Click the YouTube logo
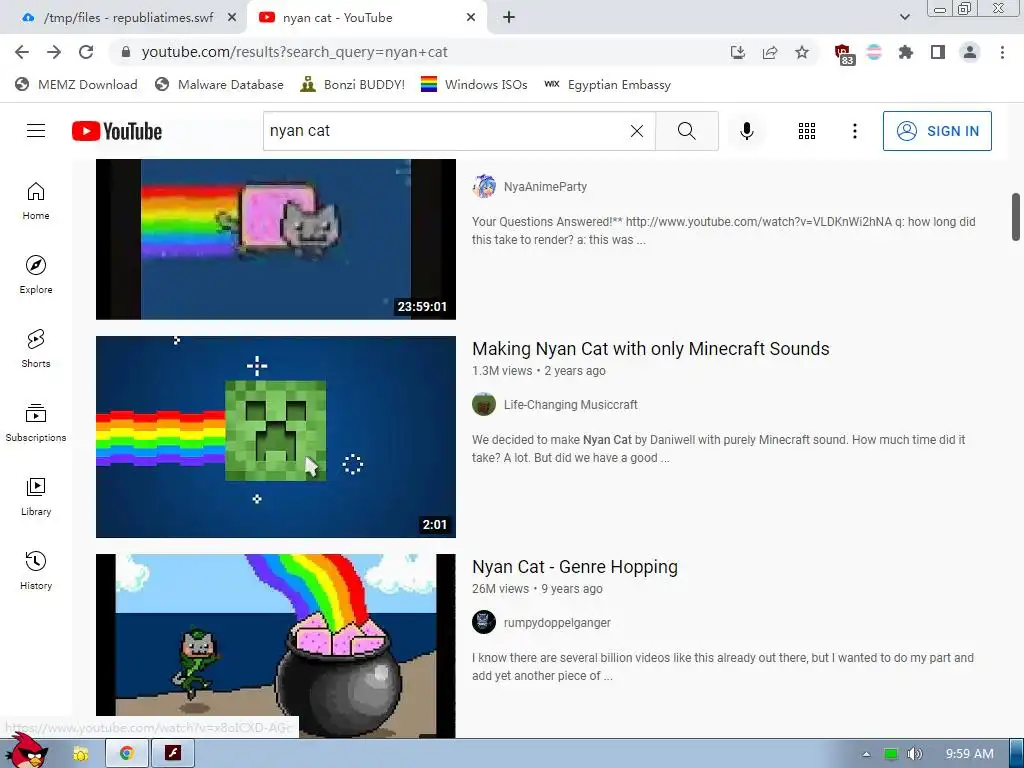1024x768 pixels. click(117, 131)
